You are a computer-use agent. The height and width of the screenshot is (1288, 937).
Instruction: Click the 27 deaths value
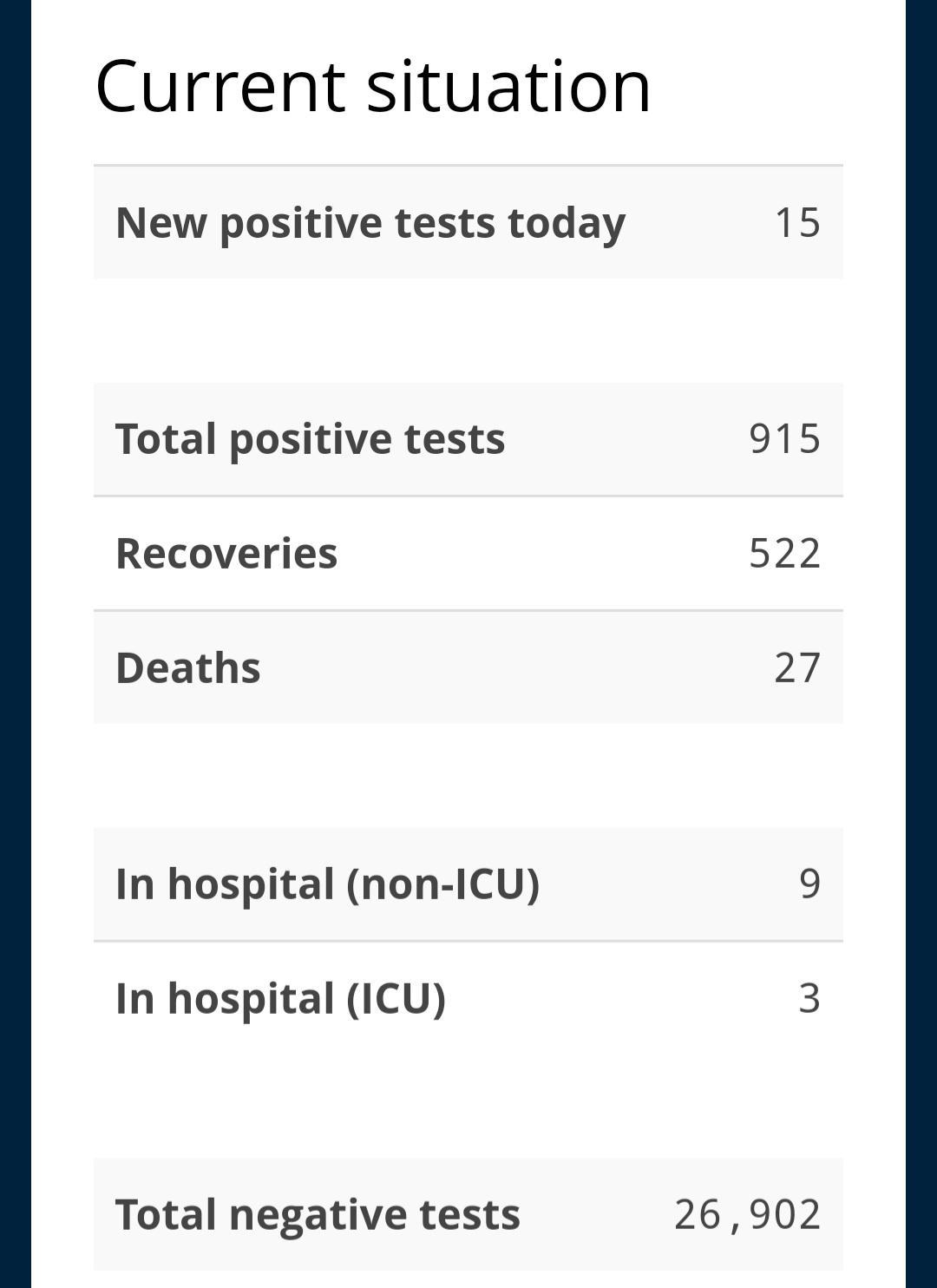pos(797,668)
